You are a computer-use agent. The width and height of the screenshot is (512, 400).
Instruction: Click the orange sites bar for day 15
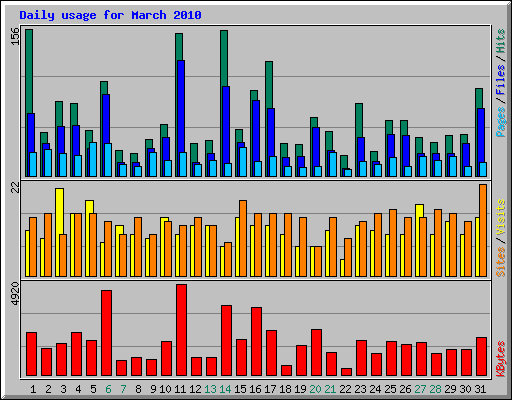coord(243,238)
